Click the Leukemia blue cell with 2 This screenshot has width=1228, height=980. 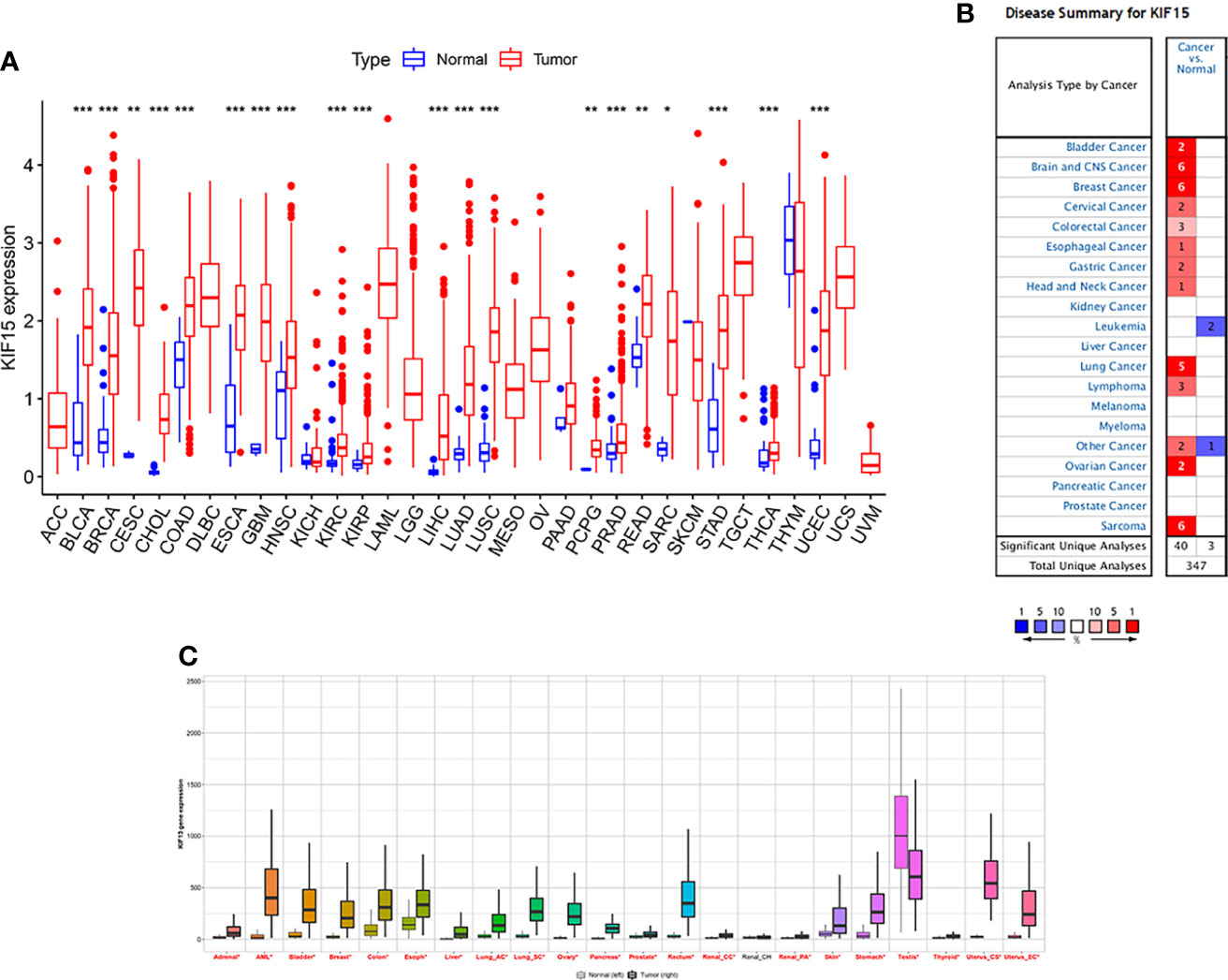[1210, 327]
